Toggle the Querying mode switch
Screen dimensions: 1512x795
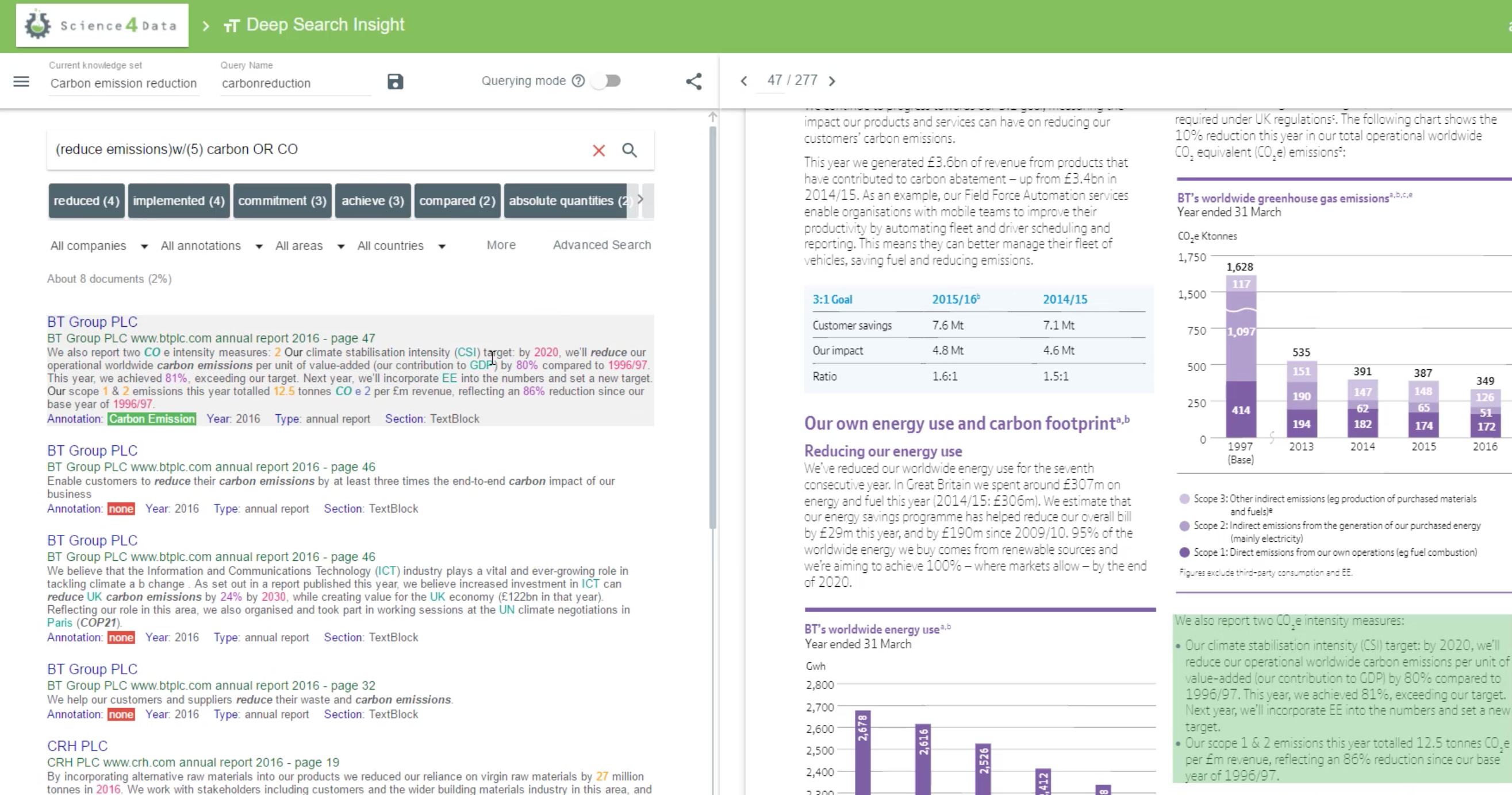(x=607, y=81)
